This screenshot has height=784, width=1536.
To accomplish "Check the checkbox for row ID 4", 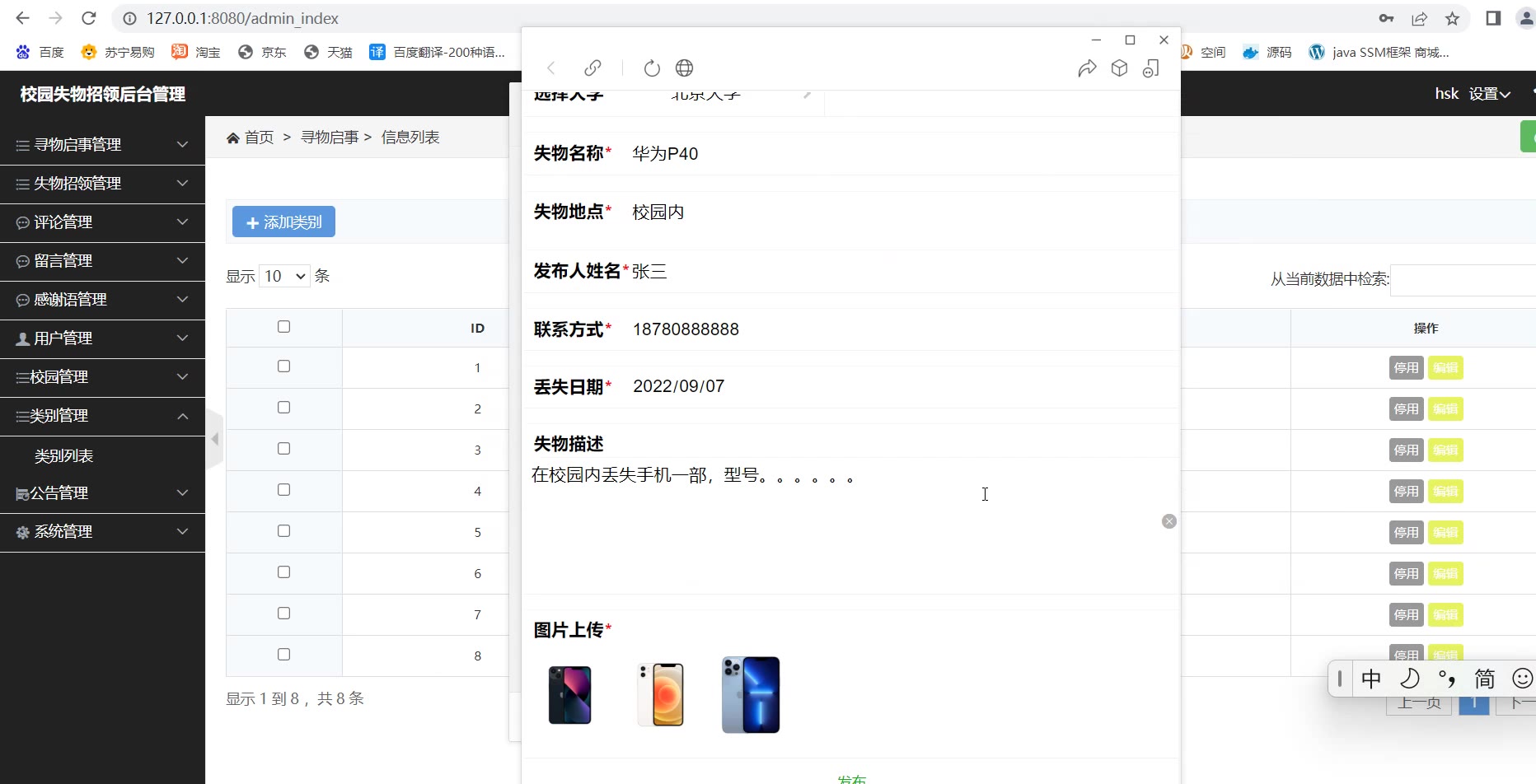I will tap(284, 490).
